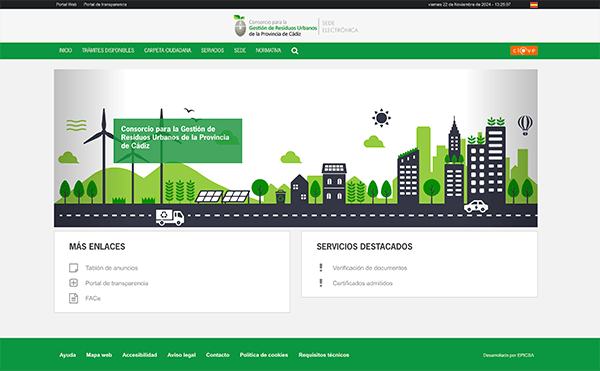Open the Portal Web link in the top bar

click(x=66, y=5)
